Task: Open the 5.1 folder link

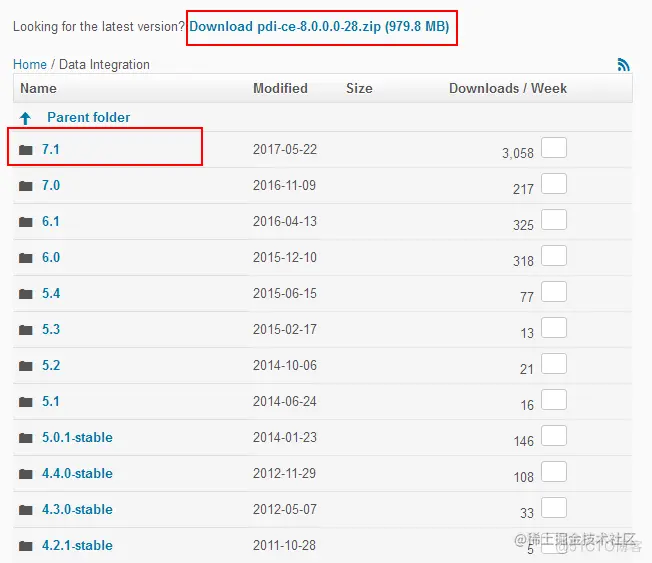Action: click(51, 401)
